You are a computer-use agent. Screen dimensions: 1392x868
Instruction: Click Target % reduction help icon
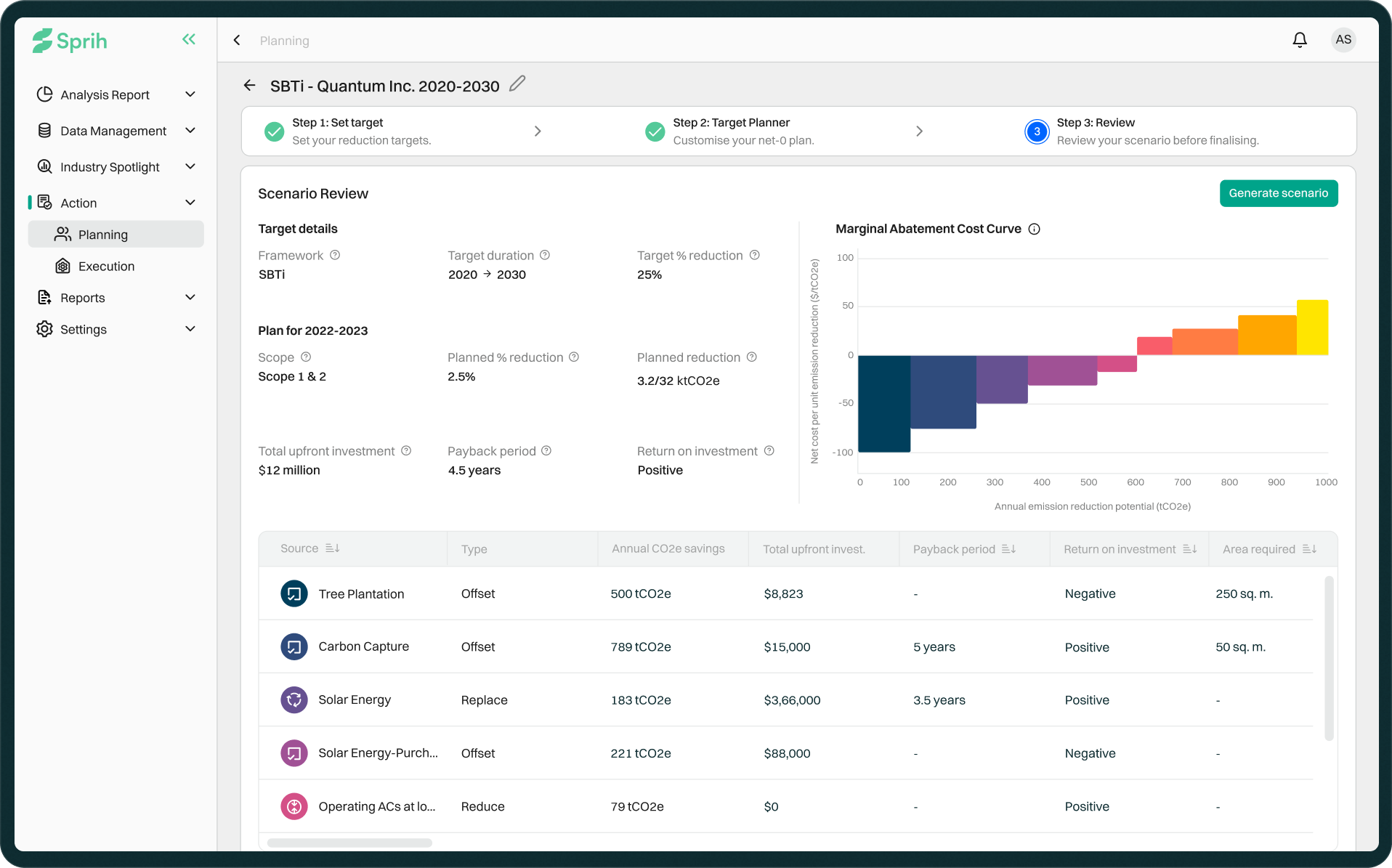tap(755, 255)
